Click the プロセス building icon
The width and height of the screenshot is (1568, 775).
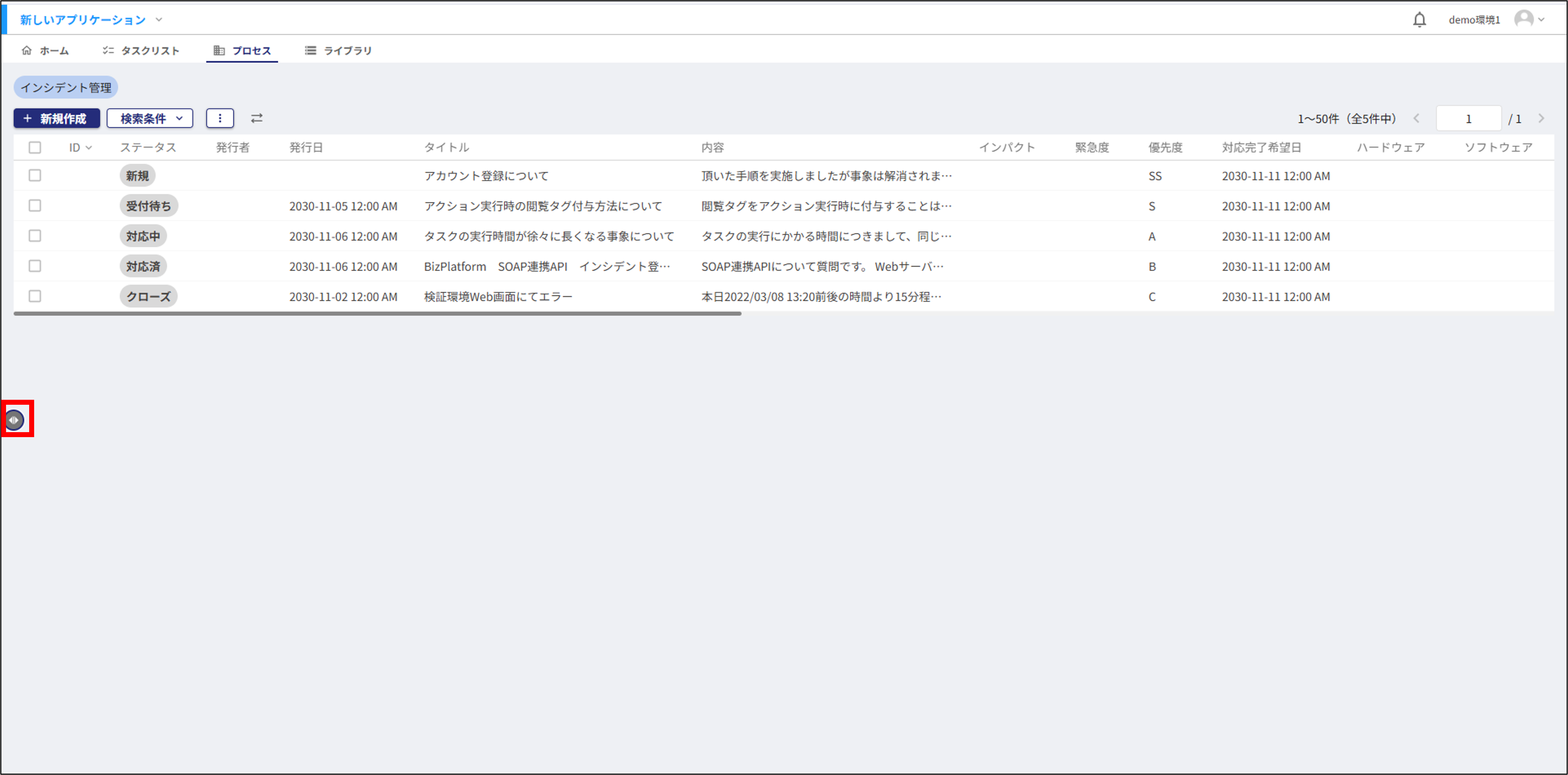tap(220, 50)
